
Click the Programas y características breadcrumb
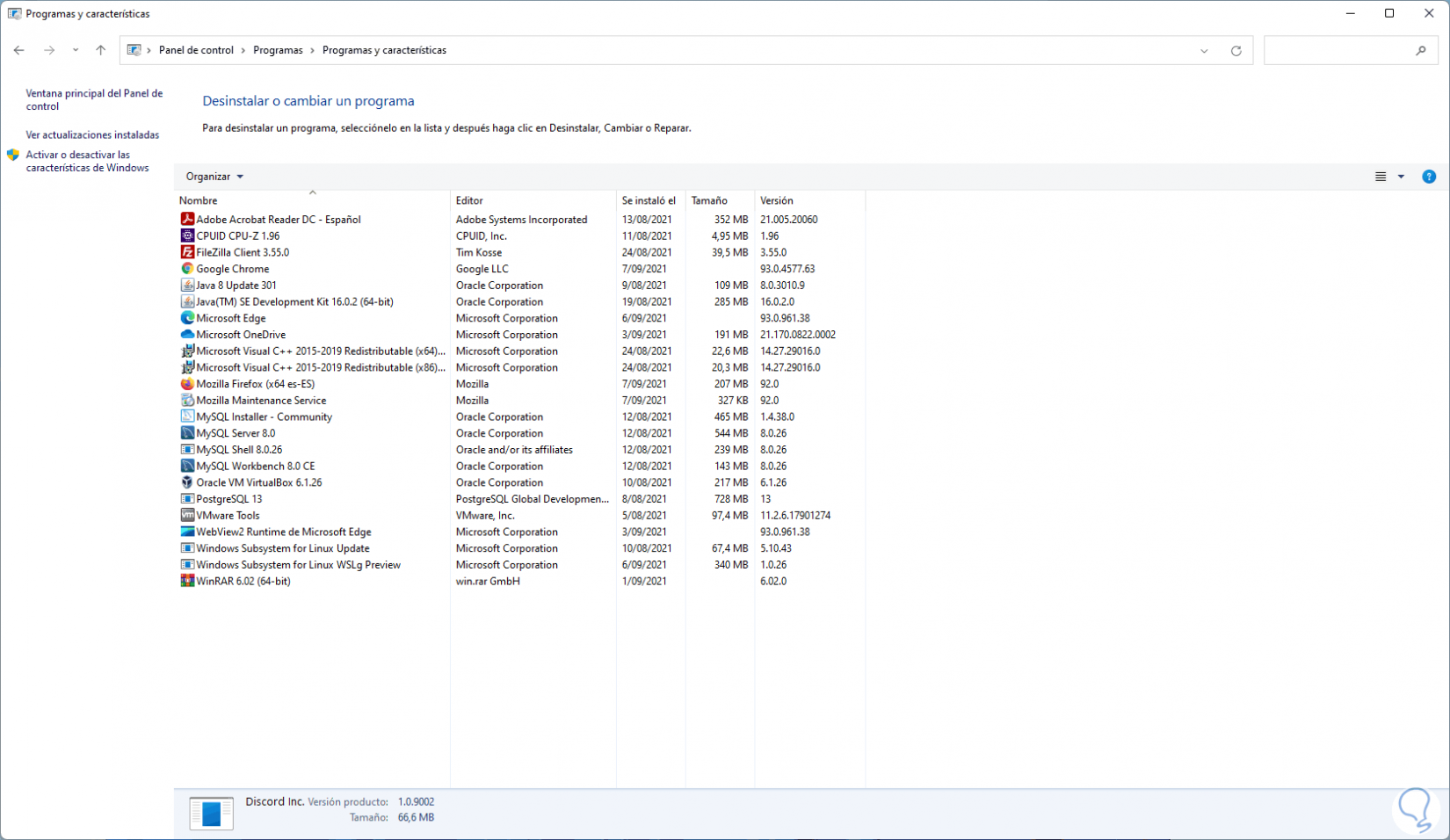(x=384, y=50)
